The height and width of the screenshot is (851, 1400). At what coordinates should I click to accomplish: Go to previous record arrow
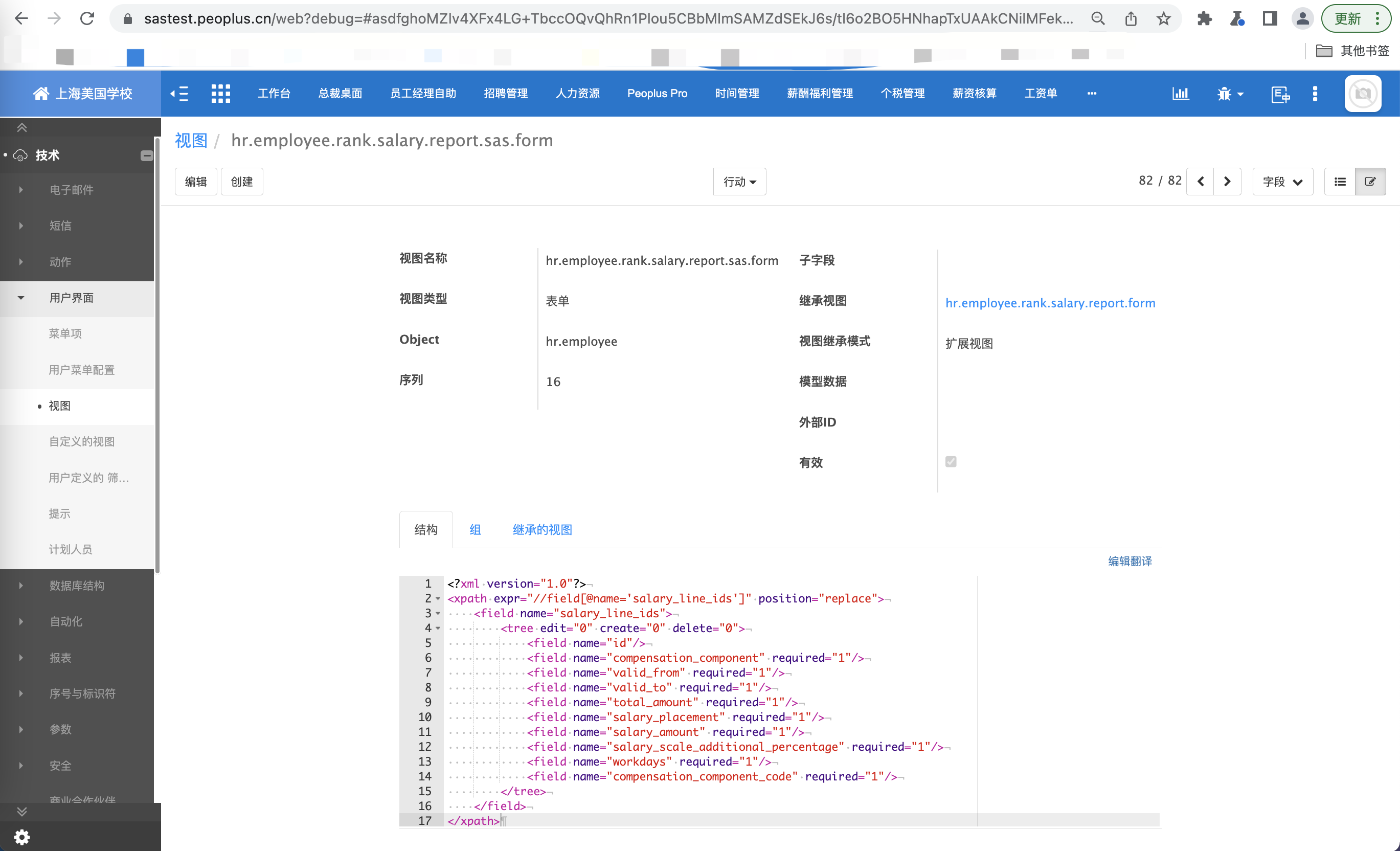point(1200,182)
